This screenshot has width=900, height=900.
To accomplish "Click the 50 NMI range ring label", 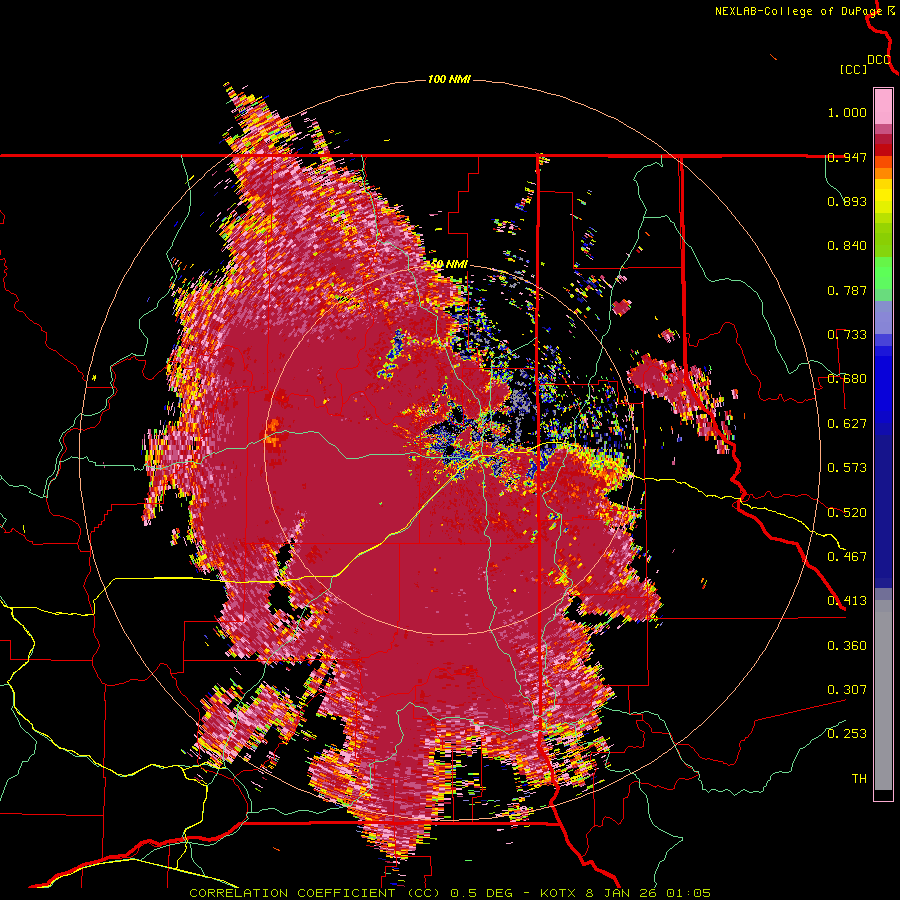I will [449, 264].
